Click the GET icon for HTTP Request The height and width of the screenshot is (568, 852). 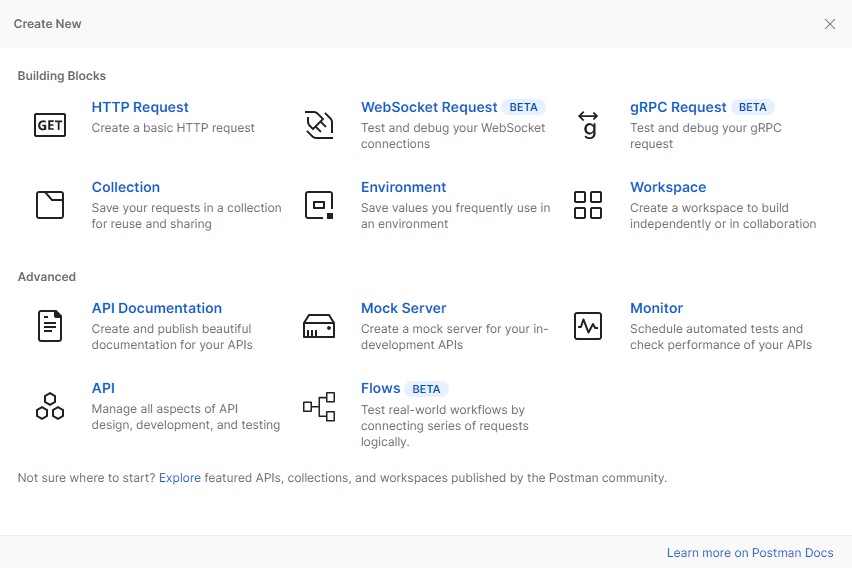[50, 125]
